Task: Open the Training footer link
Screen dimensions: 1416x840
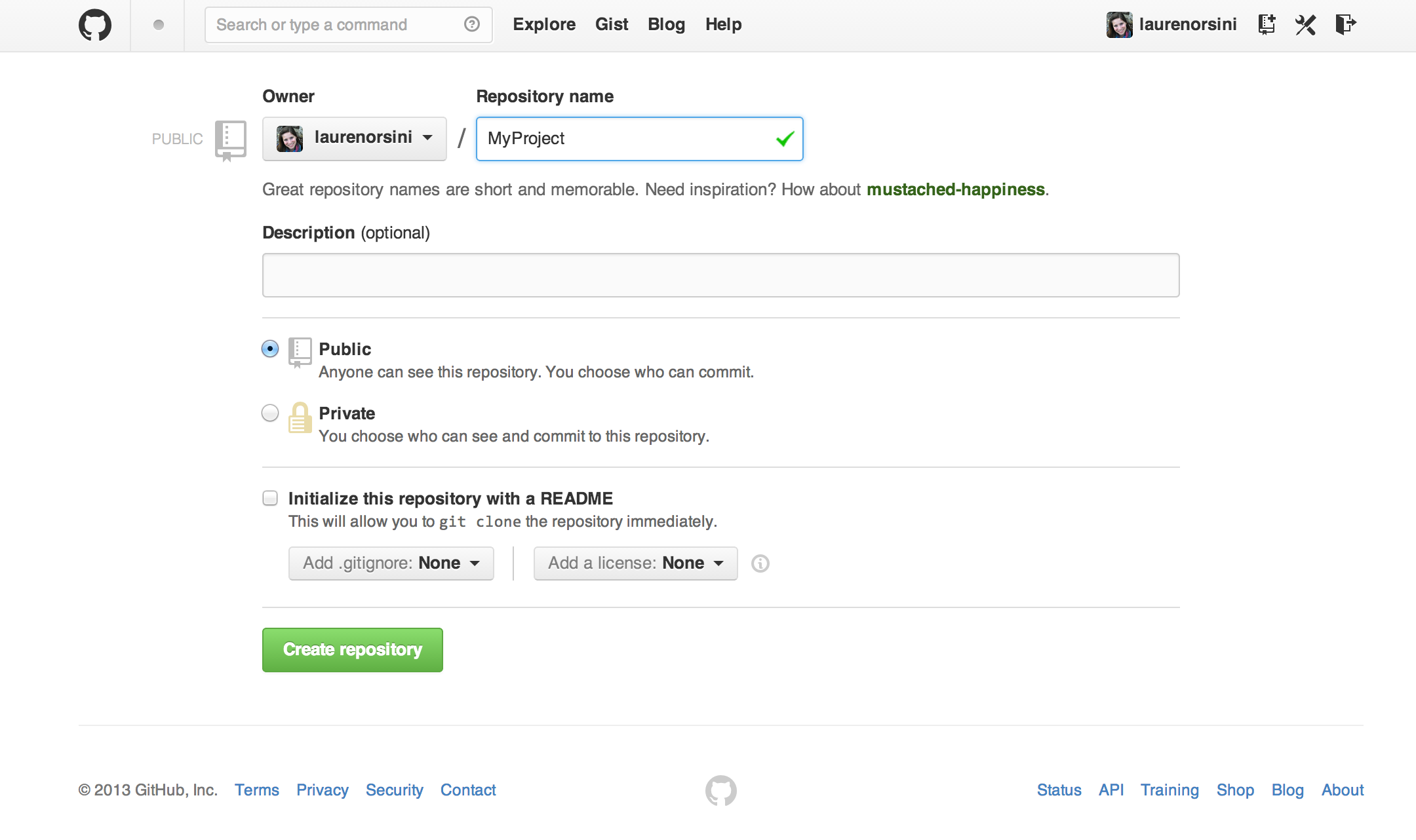Action: (1170, 790)
